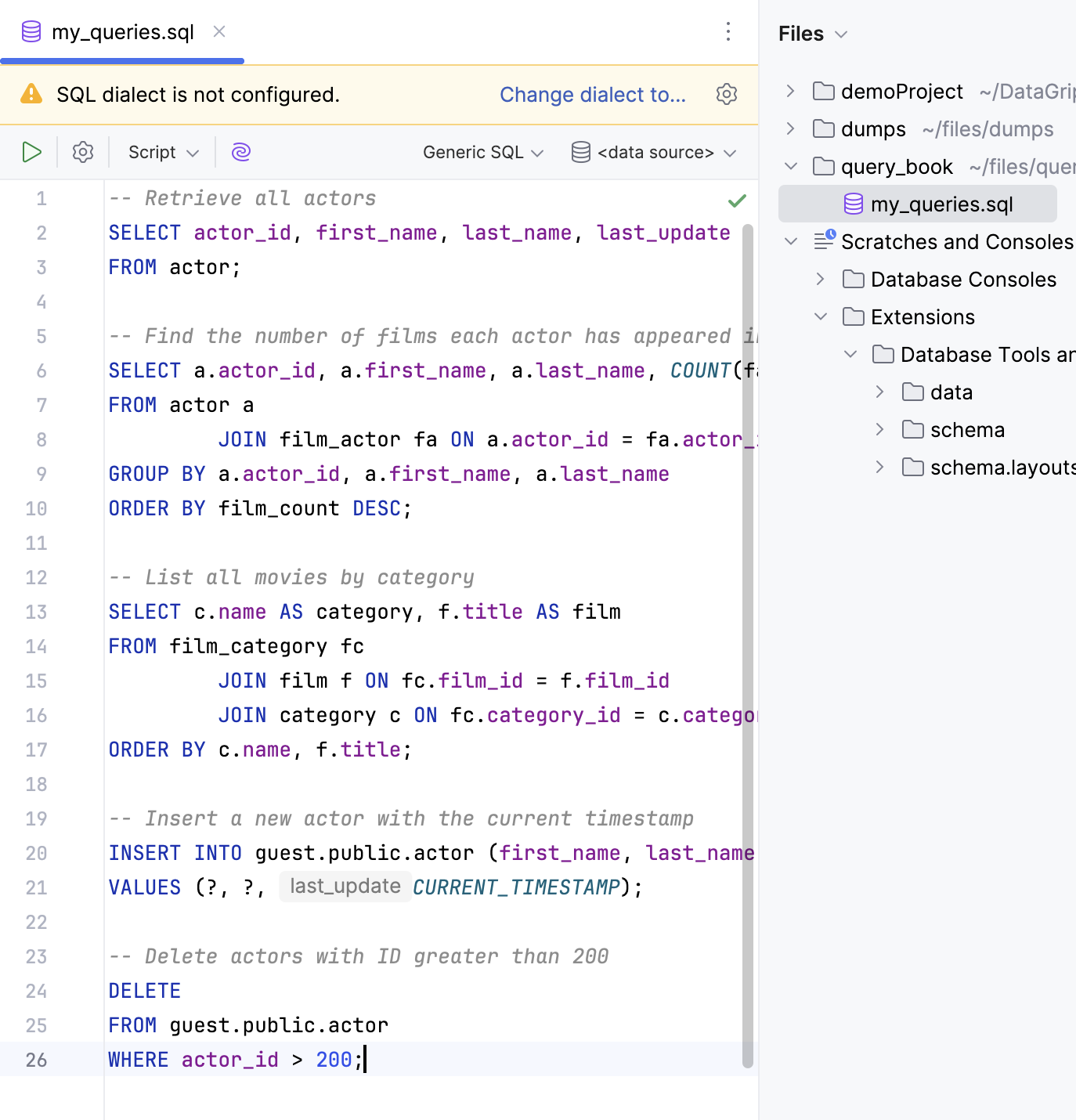Click the dumps folder icon
This screenshot has height=1120, width=1076.
tap(823, 128)
